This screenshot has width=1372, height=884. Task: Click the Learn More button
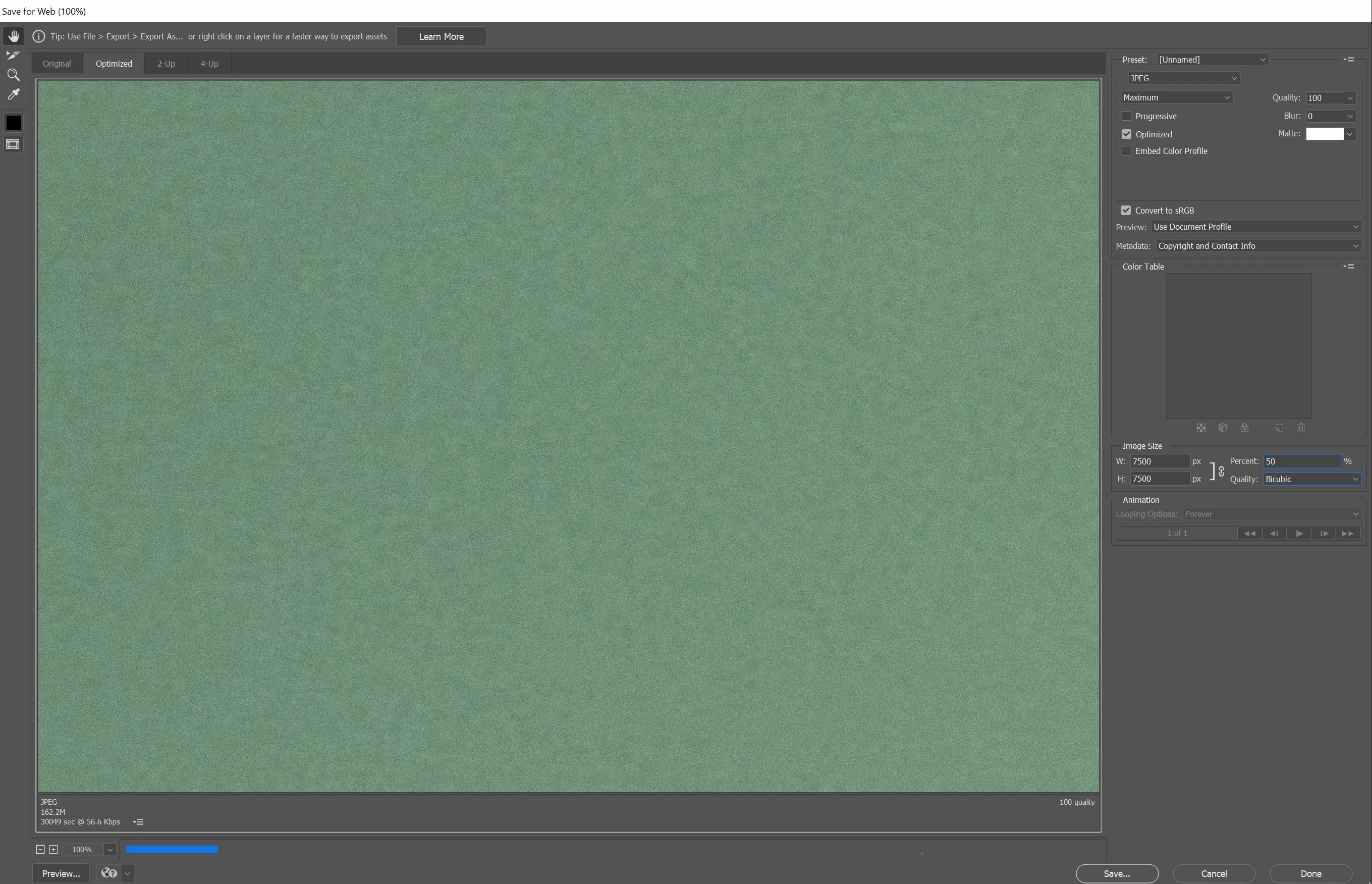[x=441, y=37]
